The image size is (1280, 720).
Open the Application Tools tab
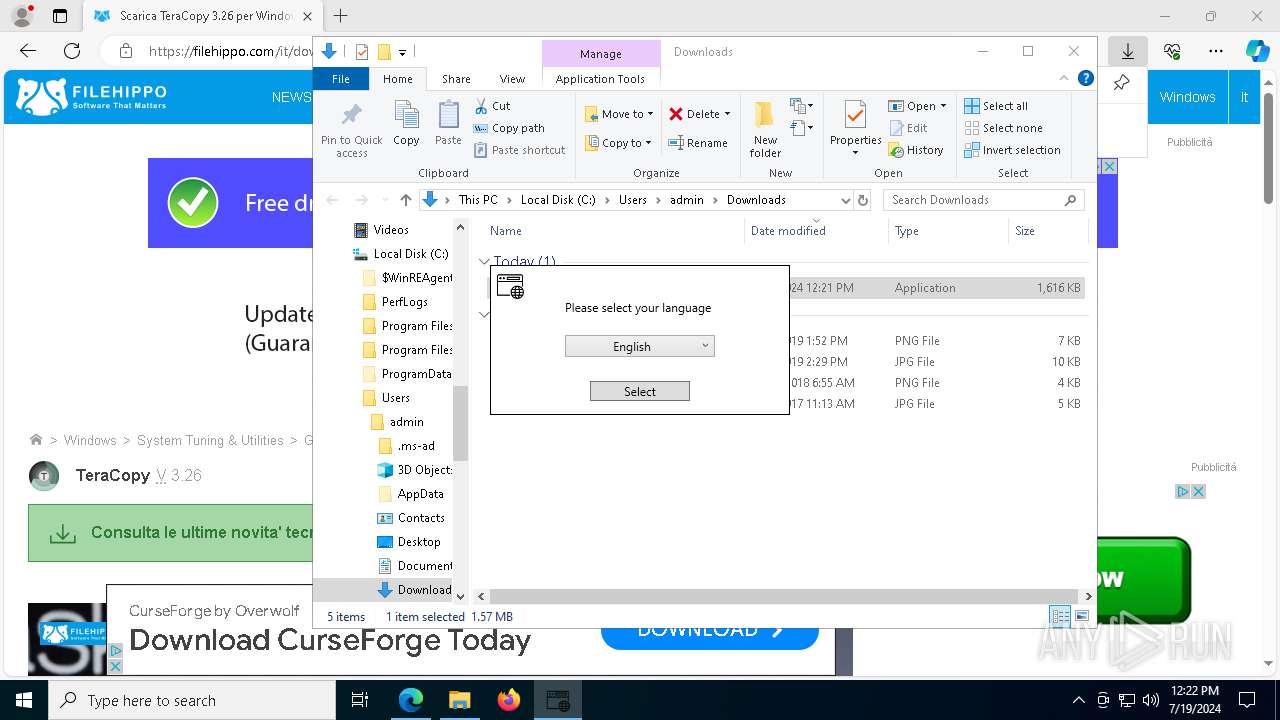(x=600, y=79)
